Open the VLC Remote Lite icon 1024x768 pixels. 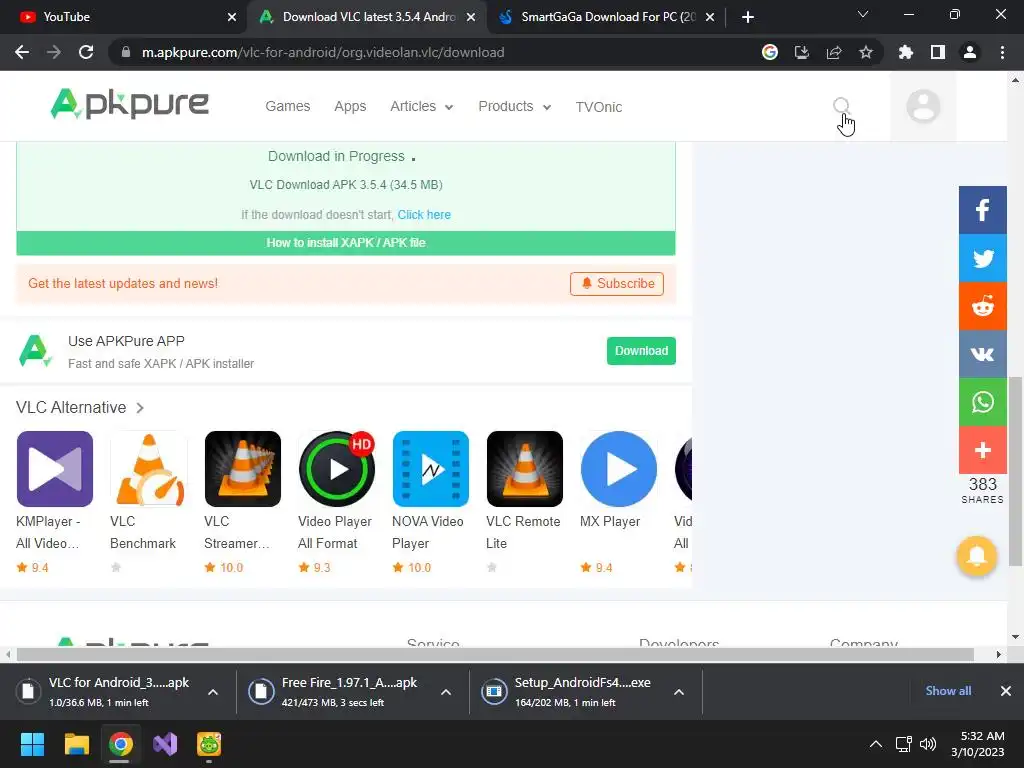pyautogui.click(x=525, y=469)
